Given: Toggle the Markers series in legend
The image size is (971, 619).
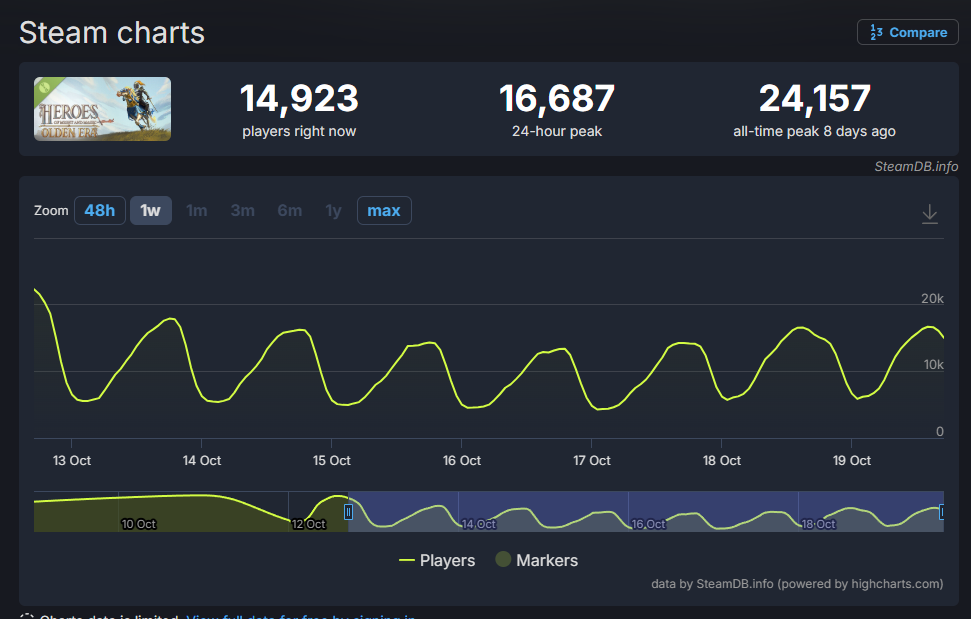Looking at the screenshot, I should tap(537, 560).
